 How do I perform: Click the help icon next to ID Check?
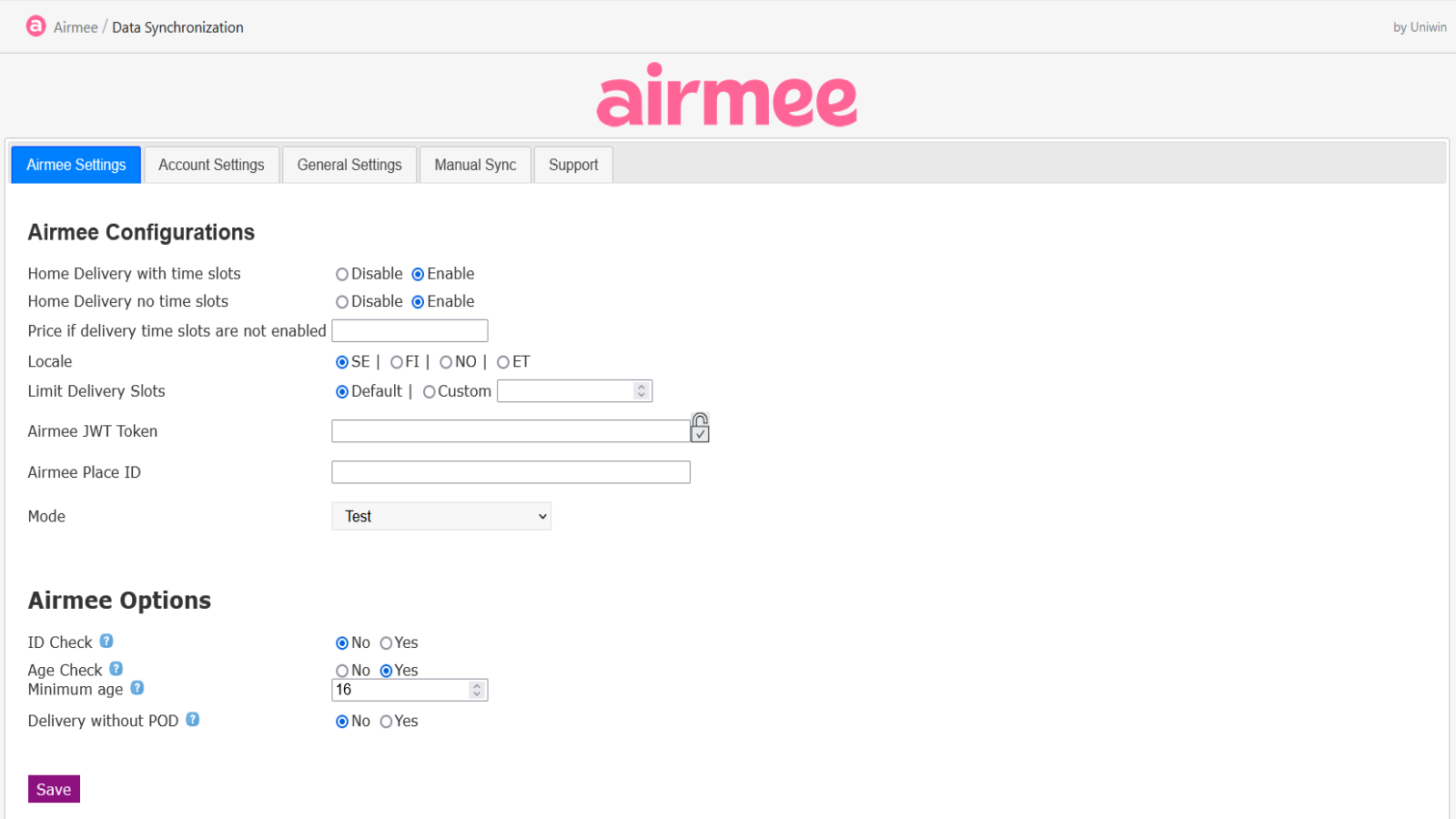(106, 641)
